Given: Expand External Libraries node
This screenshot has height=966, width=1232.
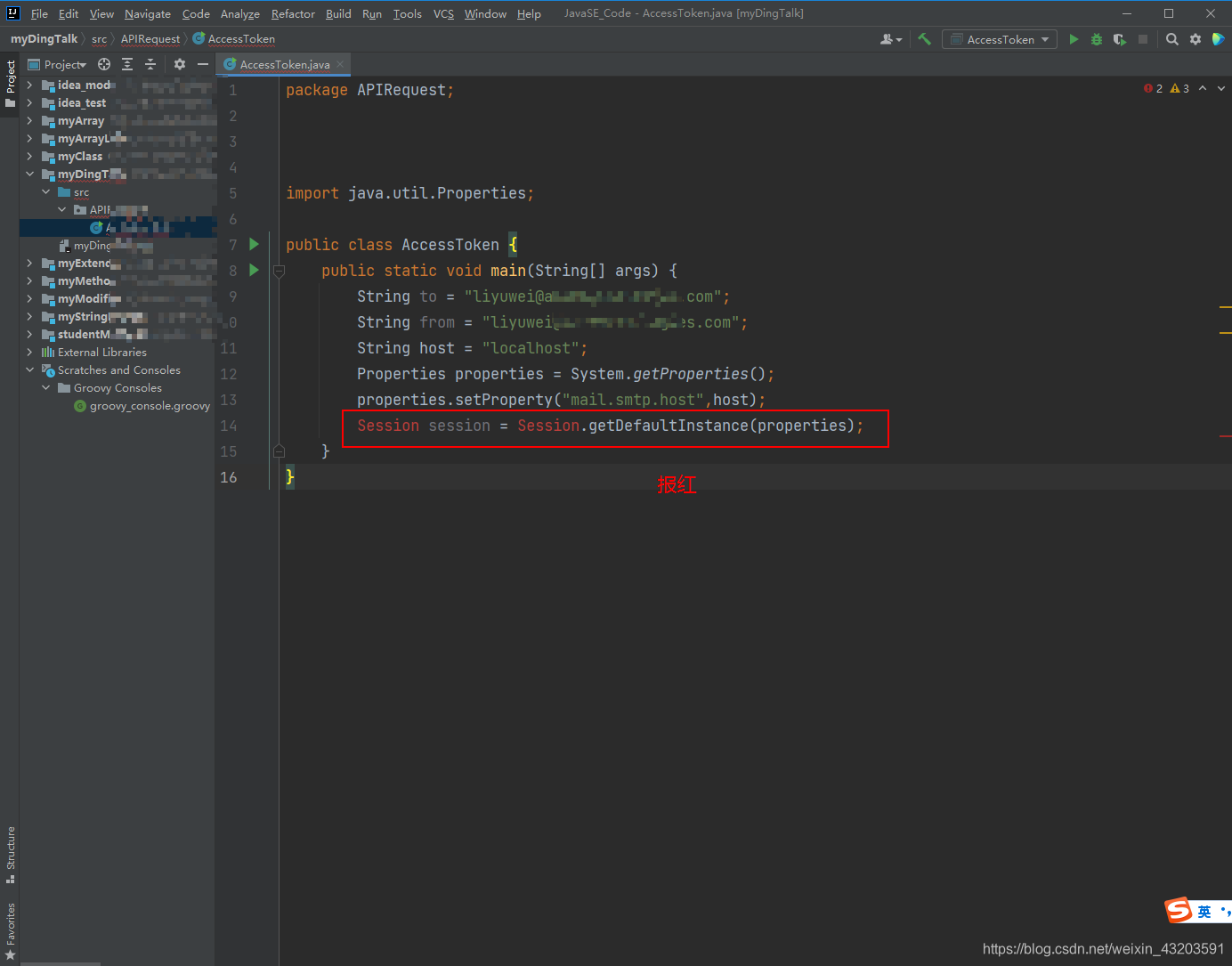Looking at the screenshot, I should [29, 353].
